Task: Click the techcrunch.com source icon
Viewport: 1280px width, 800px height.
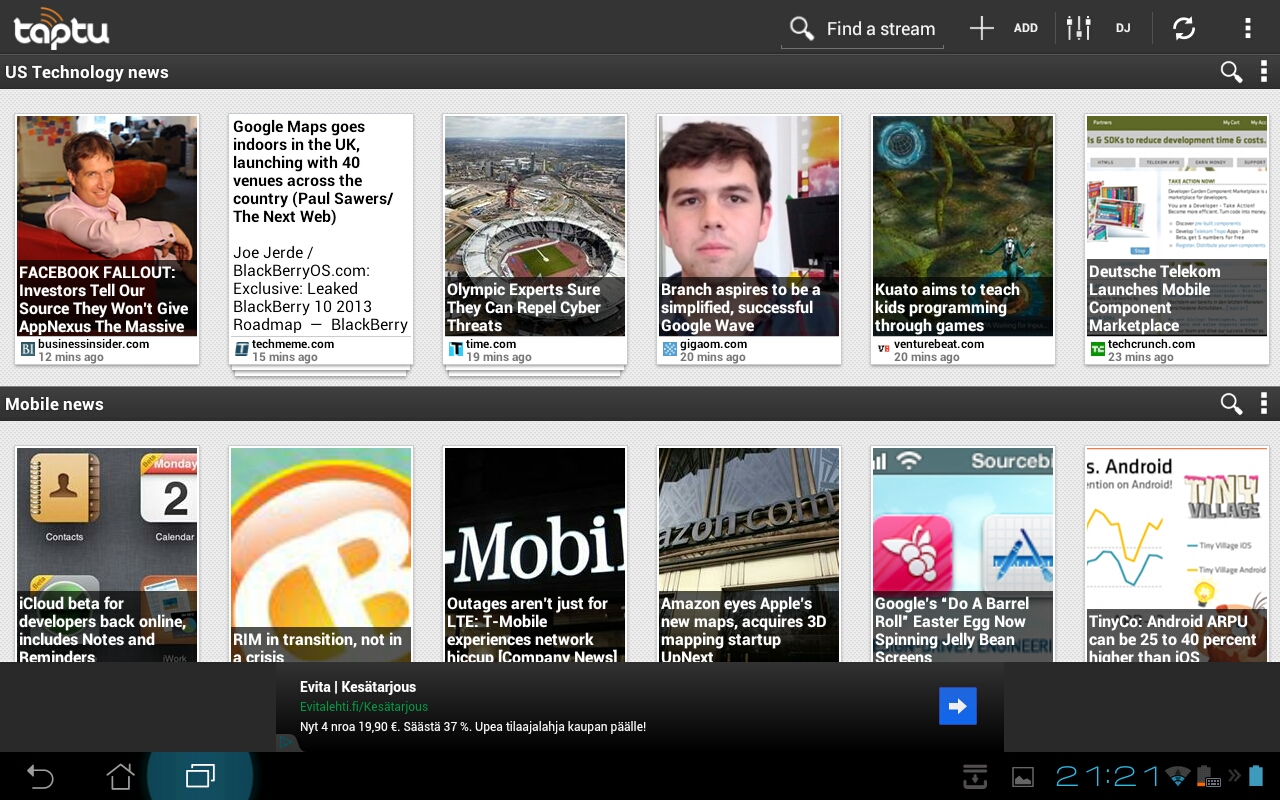Action: (1098, 349)
